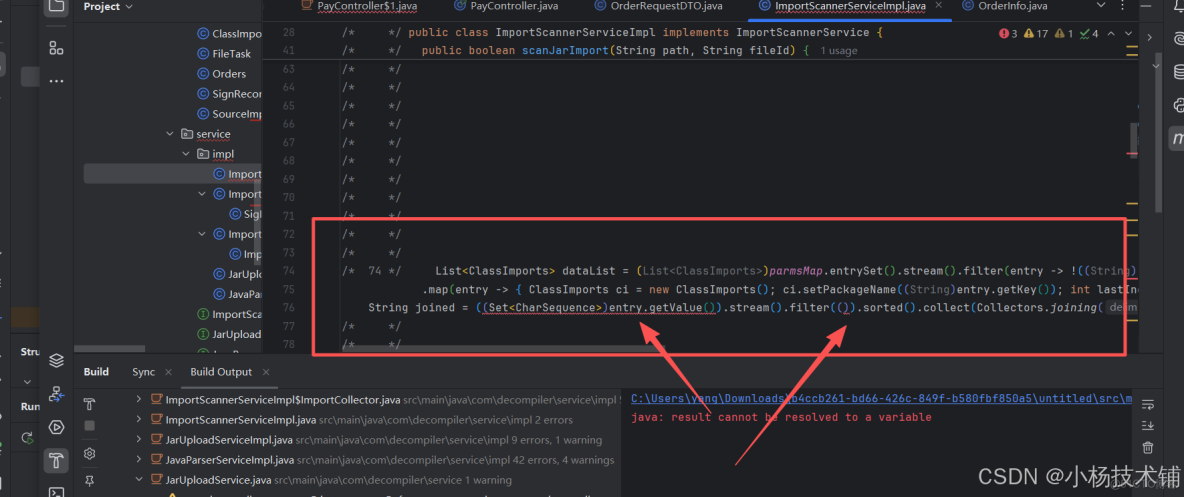
Task: Select the ClassImpo… class in project tree
Action: pos(229,33)
